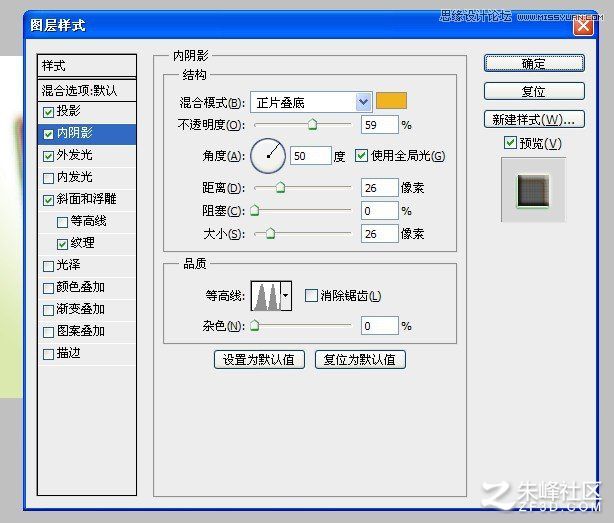The image size is (614, 523).
Task: Select the 投影 row label
Action: (x=69, y=111)
